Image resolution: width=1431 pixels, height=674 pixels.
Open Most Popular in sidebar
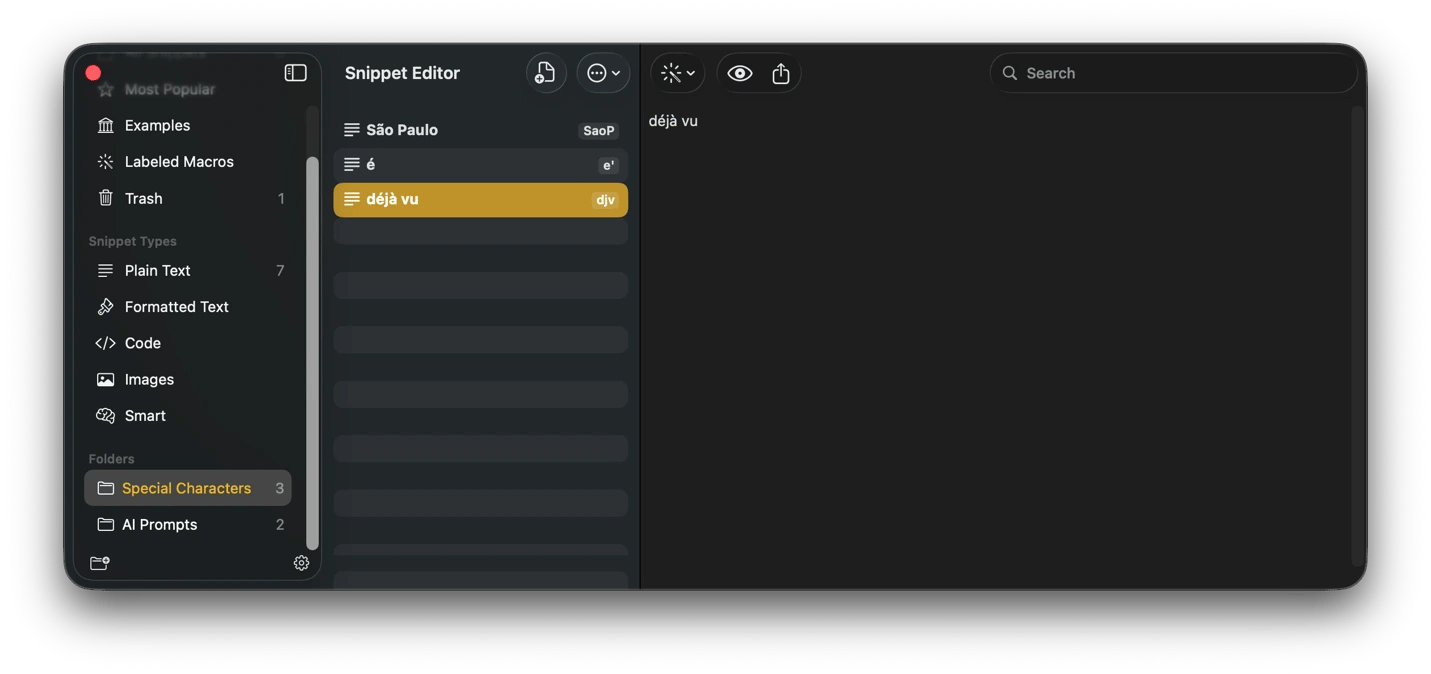point(188,89)
